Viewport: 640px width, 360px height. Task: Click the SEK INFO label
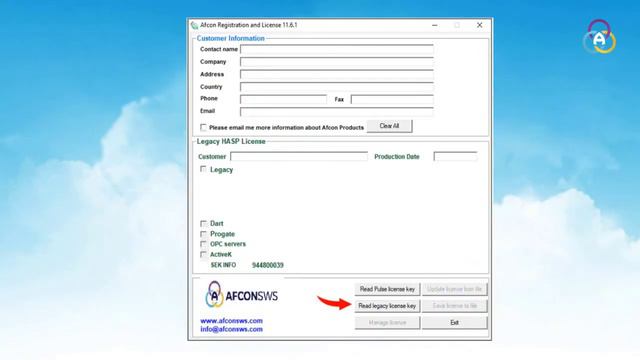[223, 265]
